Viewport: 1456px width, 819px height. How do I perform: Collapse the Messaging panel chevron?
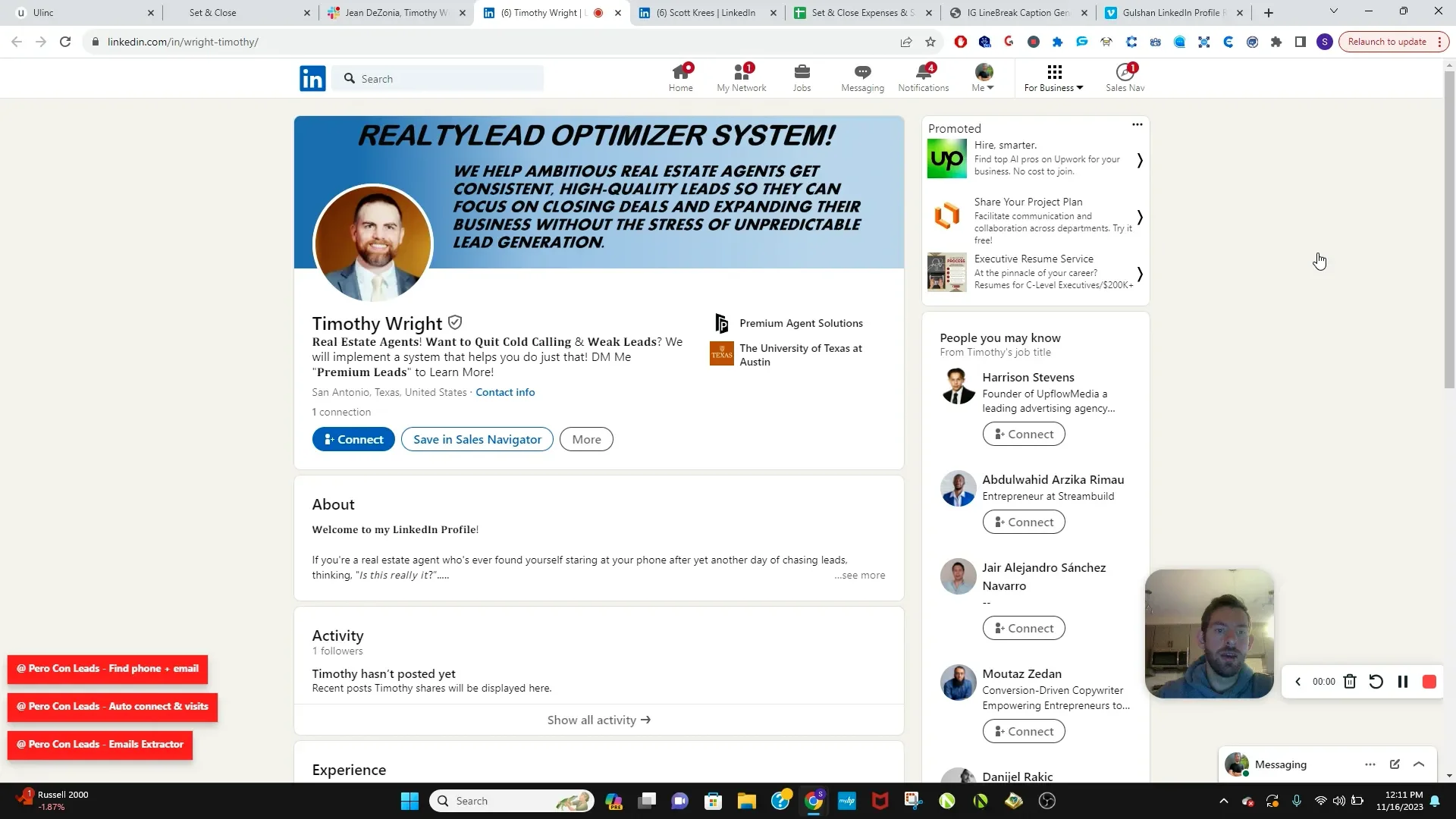coord(1419,764)
